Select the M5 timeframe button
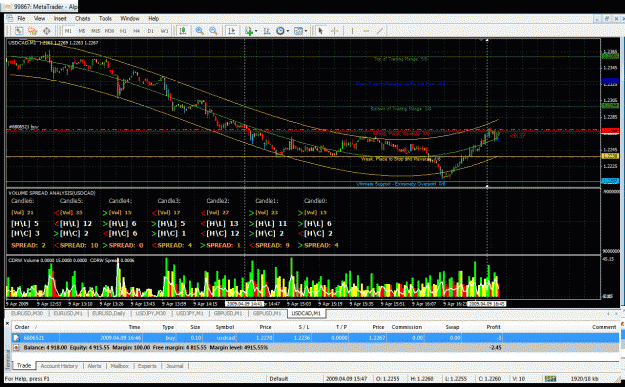This screenshot has height=387, width=625. [x=82, y=31]
